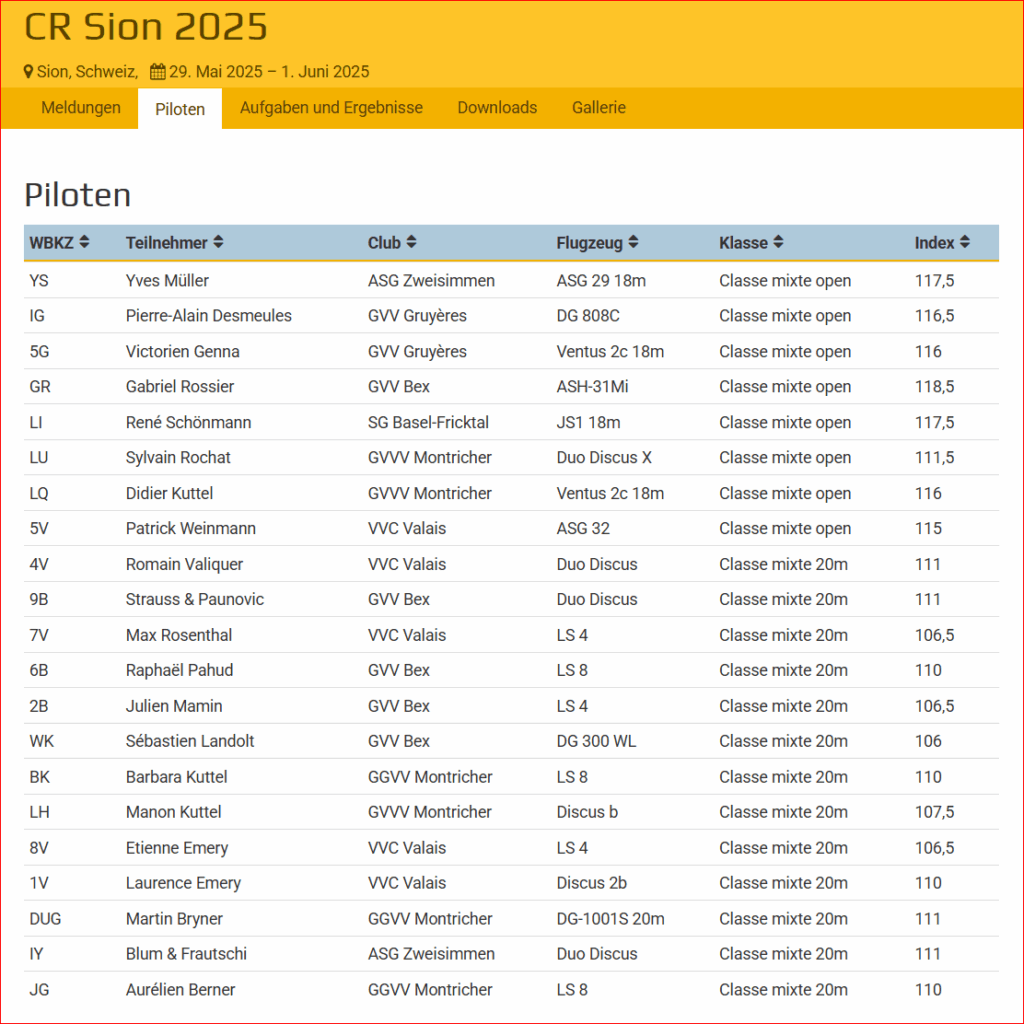
Task: Select the Yves Müller row
Action: pos(511,281)
